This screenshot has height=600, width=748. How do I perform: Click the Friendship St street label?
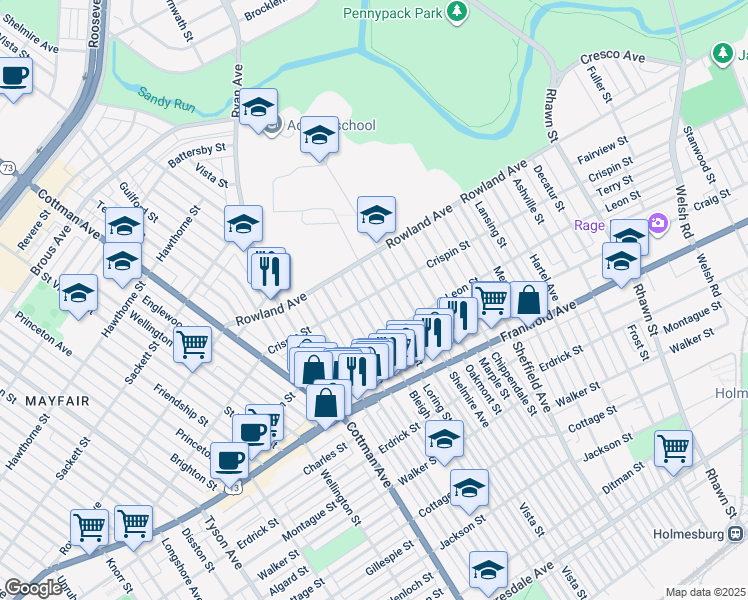180,404
